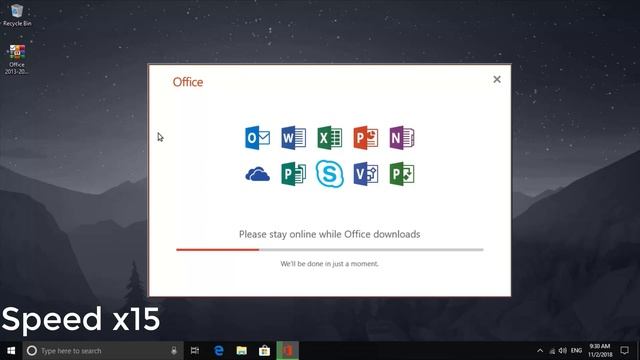
Task: Open Task View from taskbar
Action: click(195, 351)
